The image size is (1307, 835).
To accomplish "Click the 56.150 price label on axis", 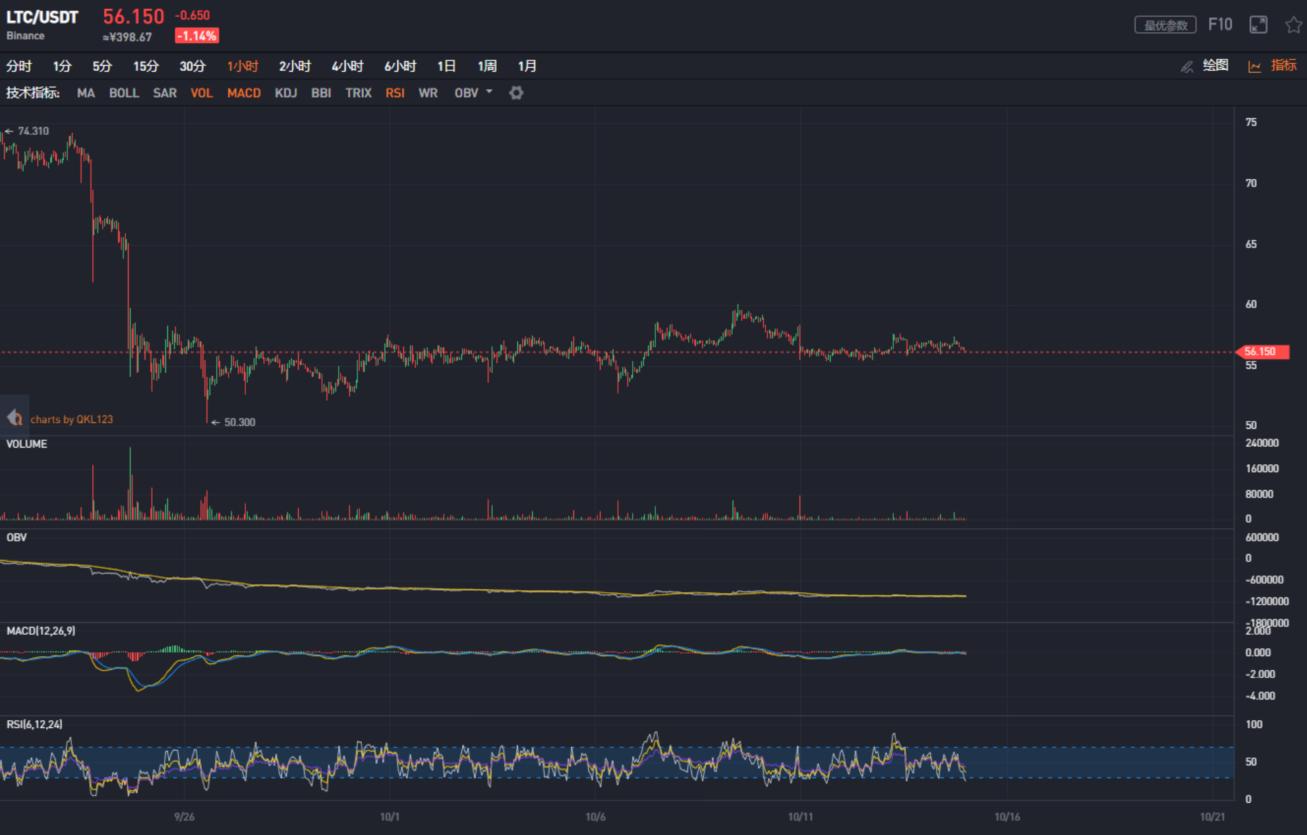I will click(x=1266, y=352).
